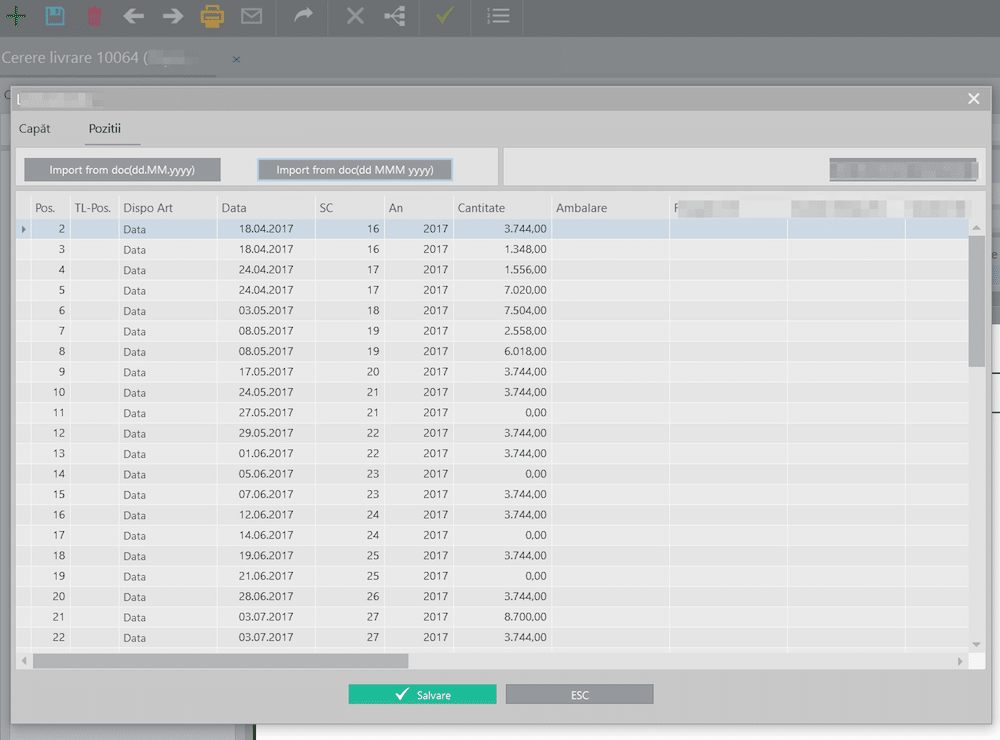1000x740 pixels.
Task: Click the horizontal scrollbar right arrow
Action: (960, 661)
